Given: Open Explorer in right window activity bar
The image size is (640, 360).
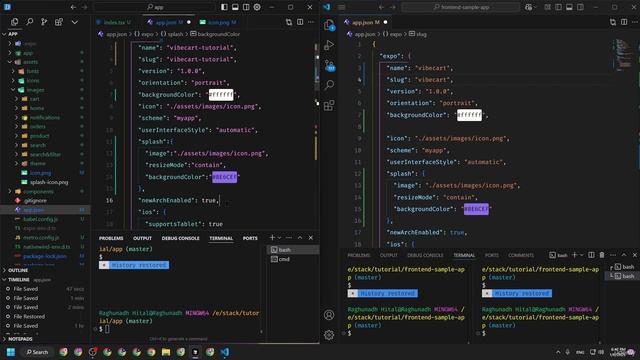Looking at the screenshot, I should tap(329, 25).
